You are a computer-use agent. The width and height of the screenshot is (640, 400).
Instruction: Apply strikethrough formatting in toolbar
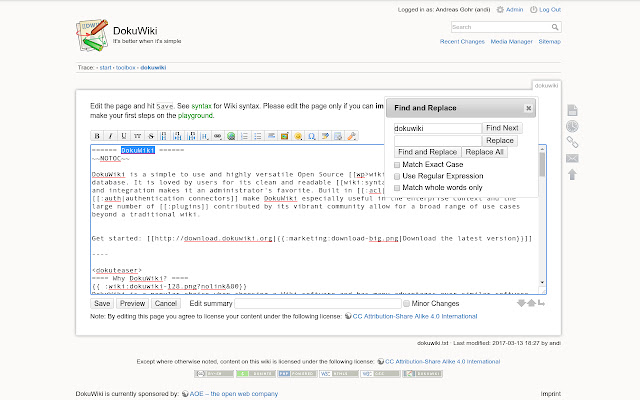[151, 136]
